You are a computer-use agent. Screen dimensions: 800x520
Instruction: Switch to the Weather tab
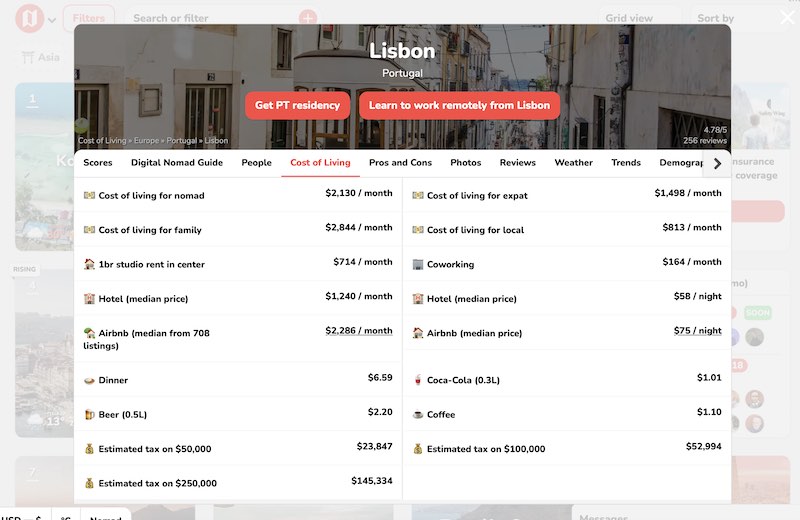pos(573,163)
